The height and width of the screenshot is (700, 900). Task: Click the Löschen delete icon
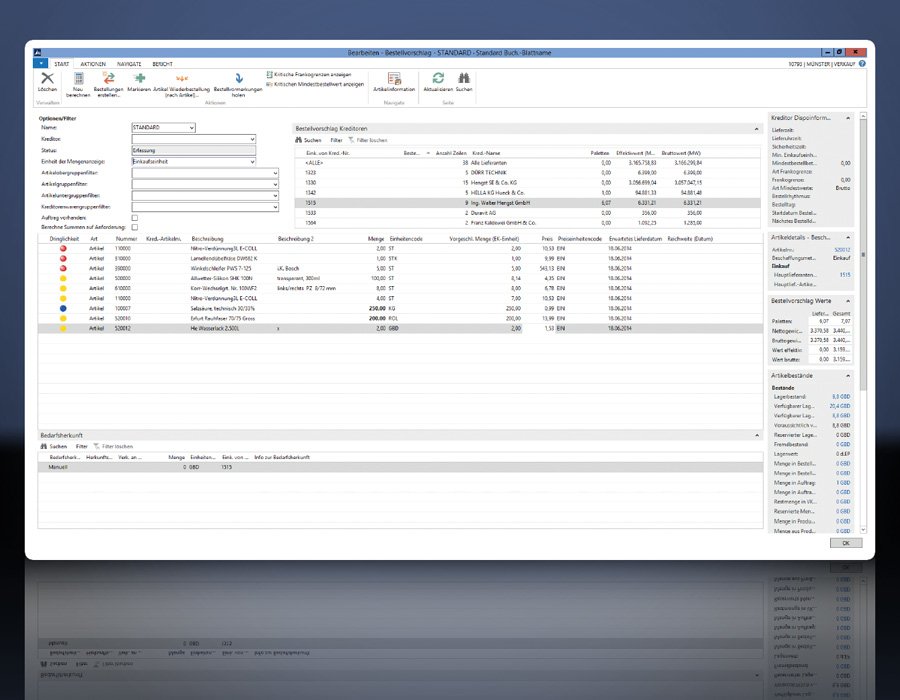click(47, 79)
